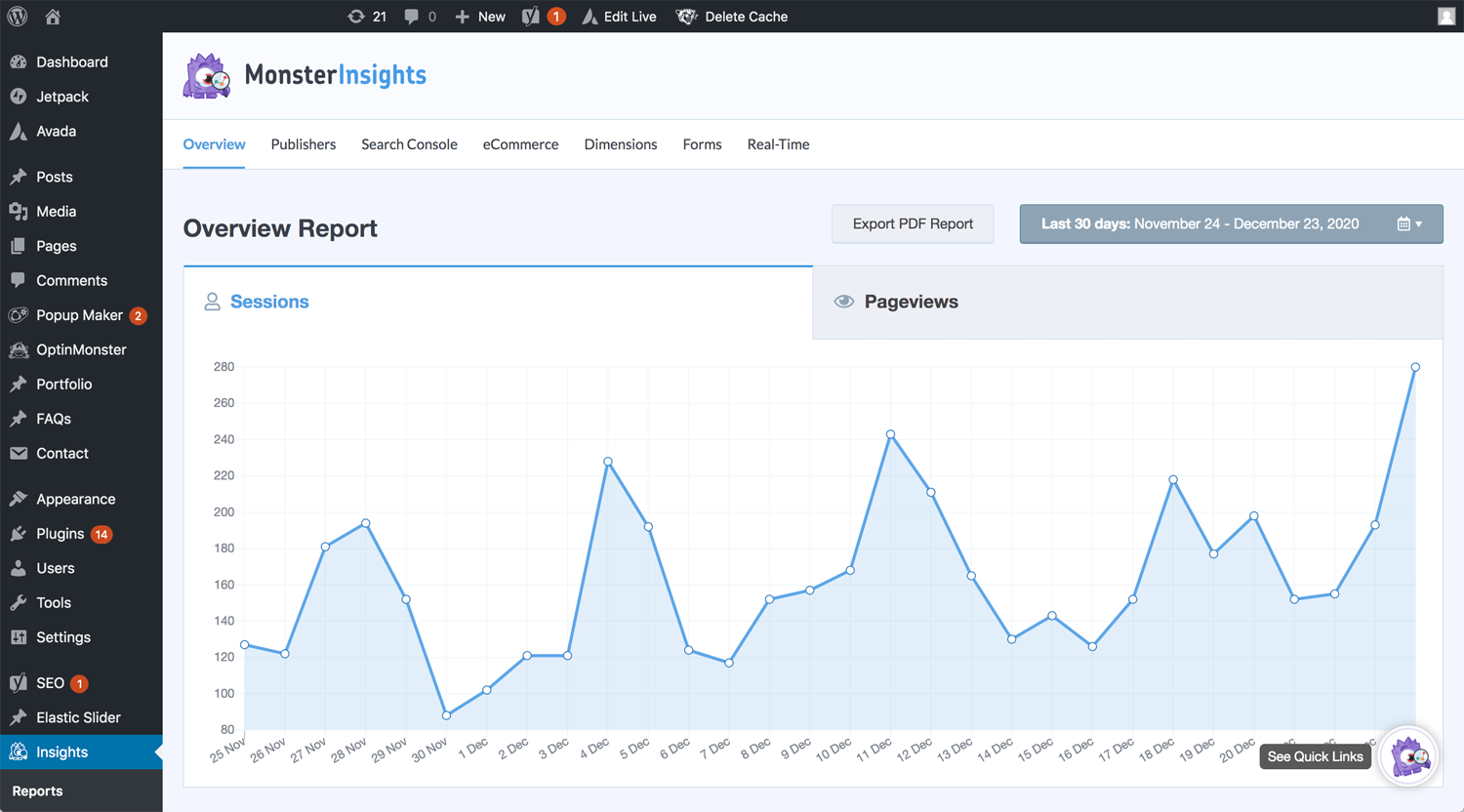Screen dimensions: 1464x812
Task: Click the Dashboard gauge icon
Action: coord(19,61)
